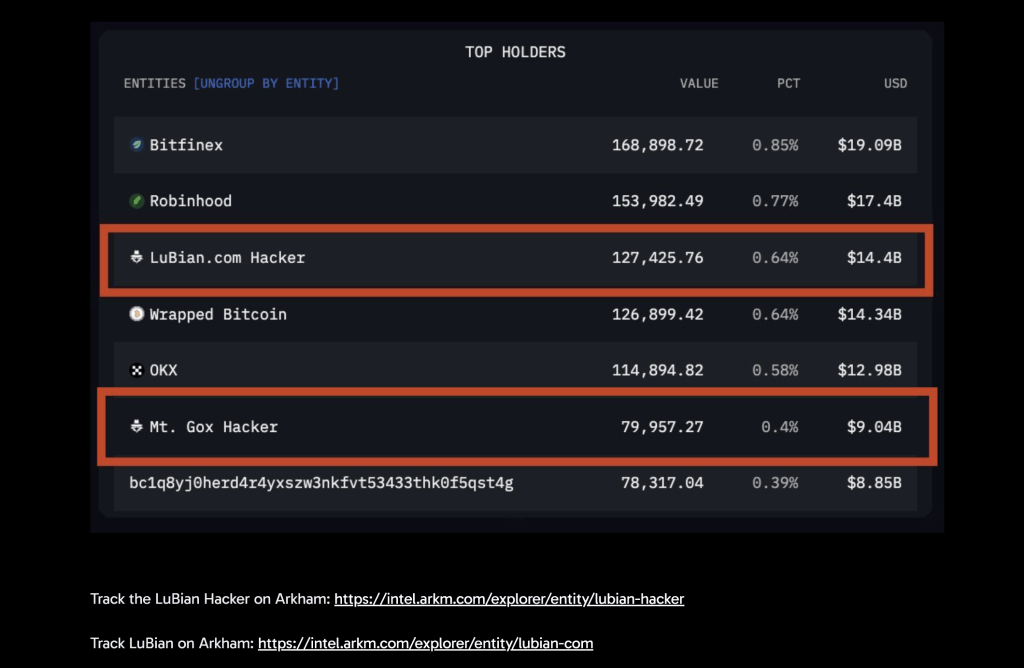Open the lubian-hacker Arkham explorer link

point(509,599)
